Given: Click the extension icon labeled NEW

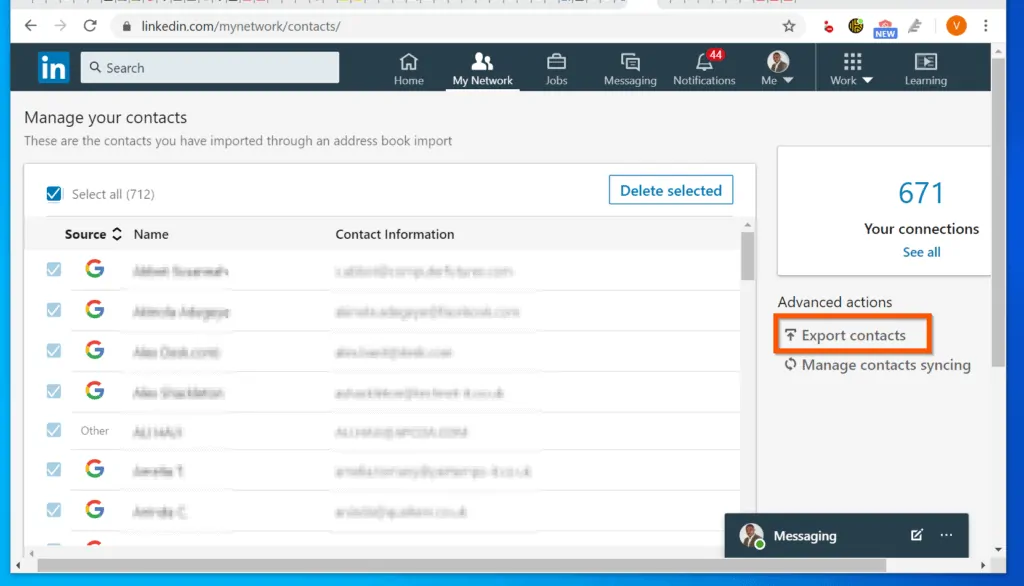Looking at the screenshot, I should 885,27.
